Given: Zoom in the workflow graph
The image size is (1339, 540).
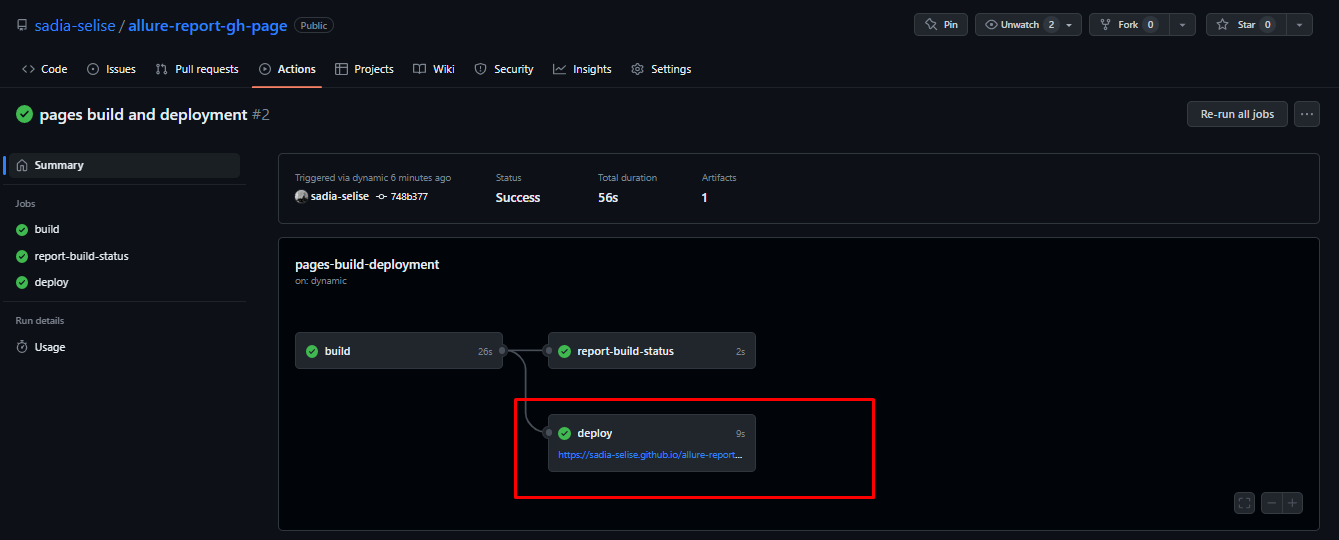Looking at the screenshot, I should click(1293, 503).
